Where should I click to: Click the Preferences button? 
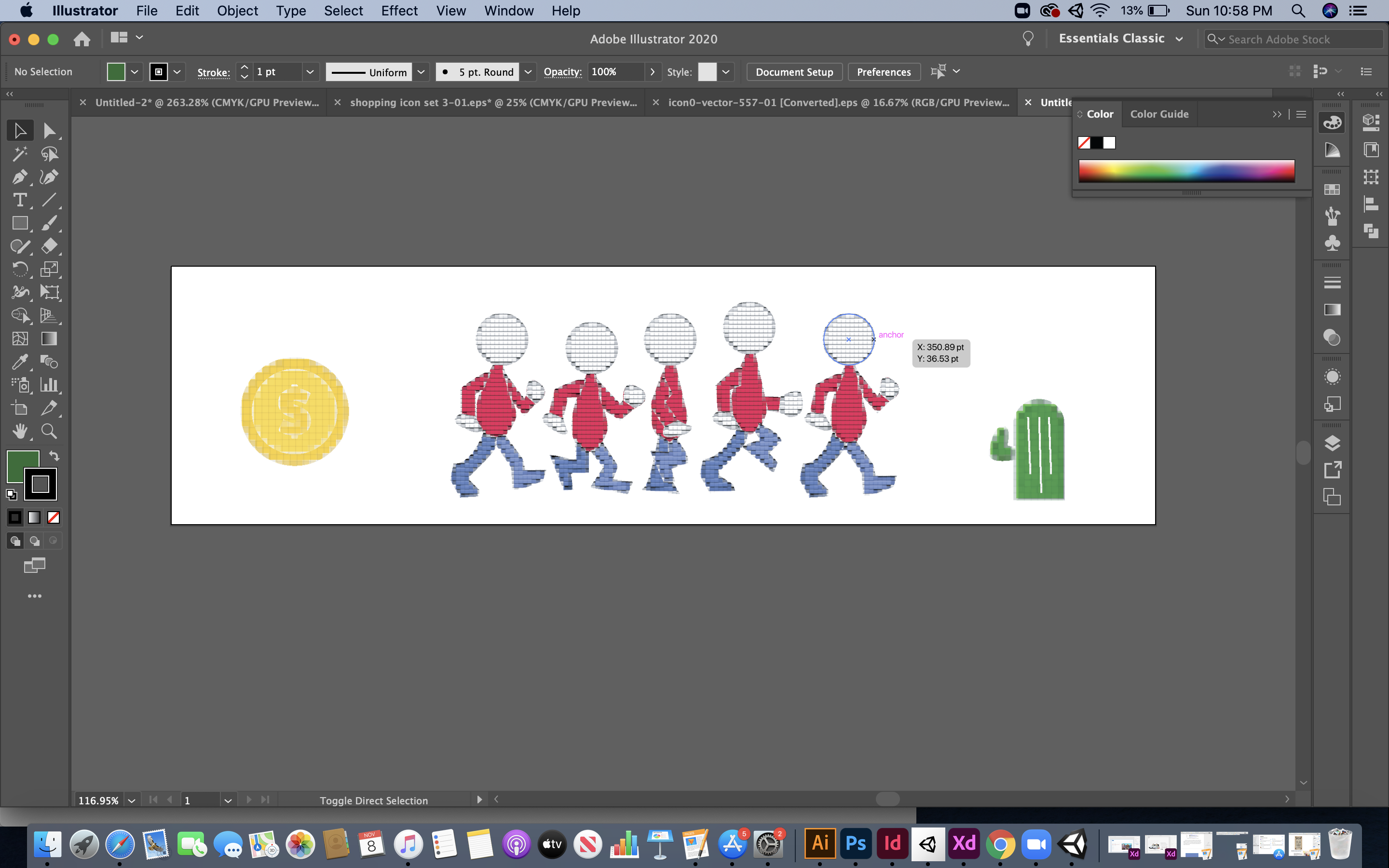[x=884, y=72]
